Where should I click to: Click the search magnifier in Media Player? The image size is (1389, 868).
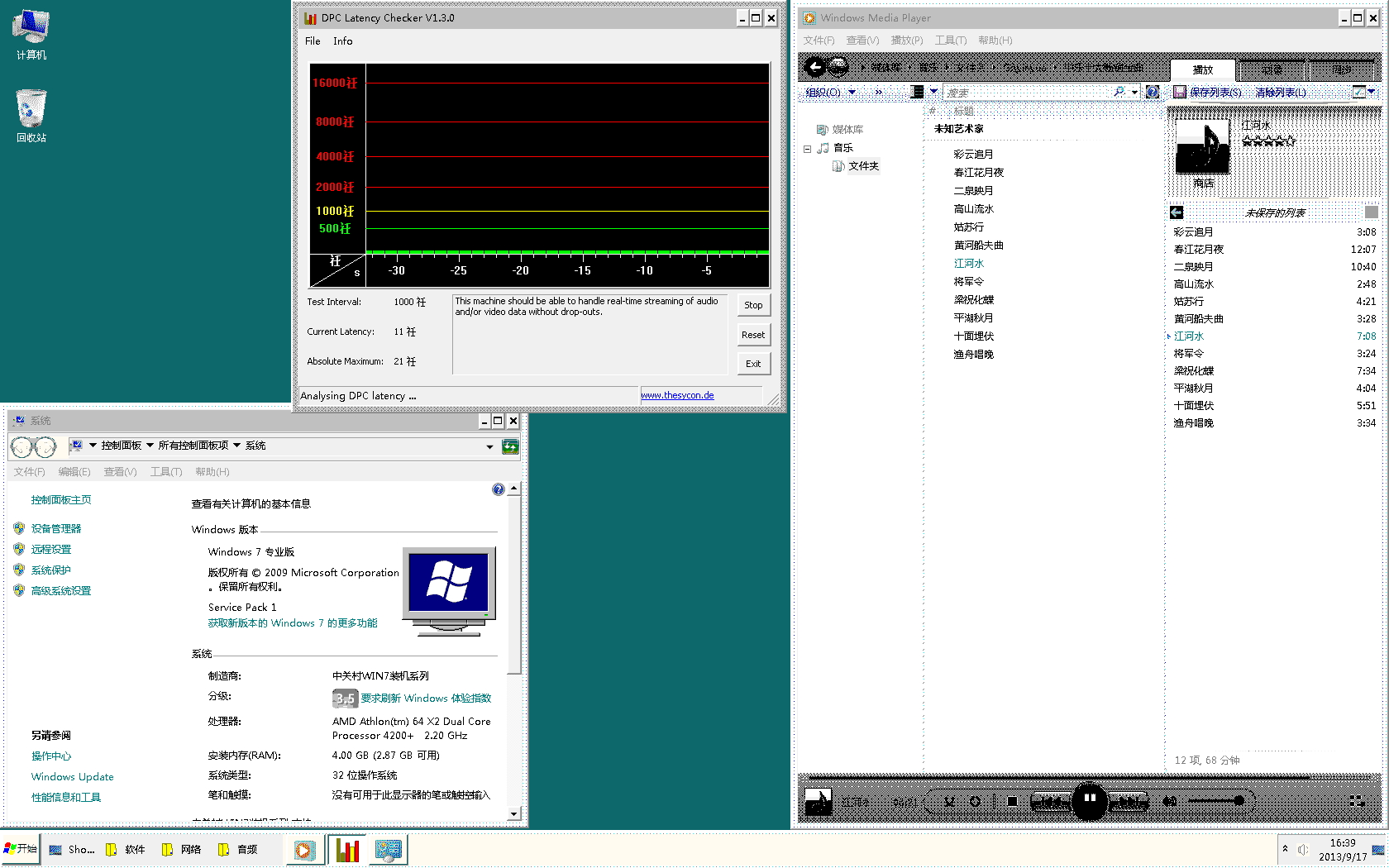click(1119, 92)
